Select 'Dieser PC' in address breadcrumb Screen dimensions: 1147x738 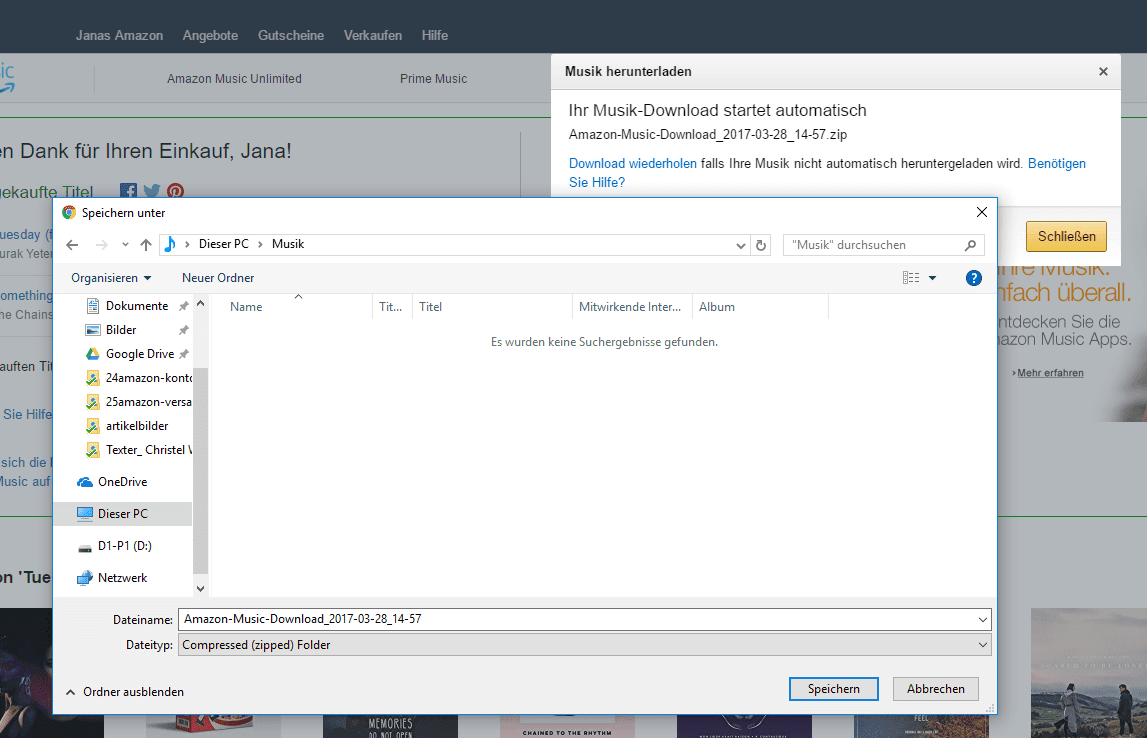click(x=224, y=244)
